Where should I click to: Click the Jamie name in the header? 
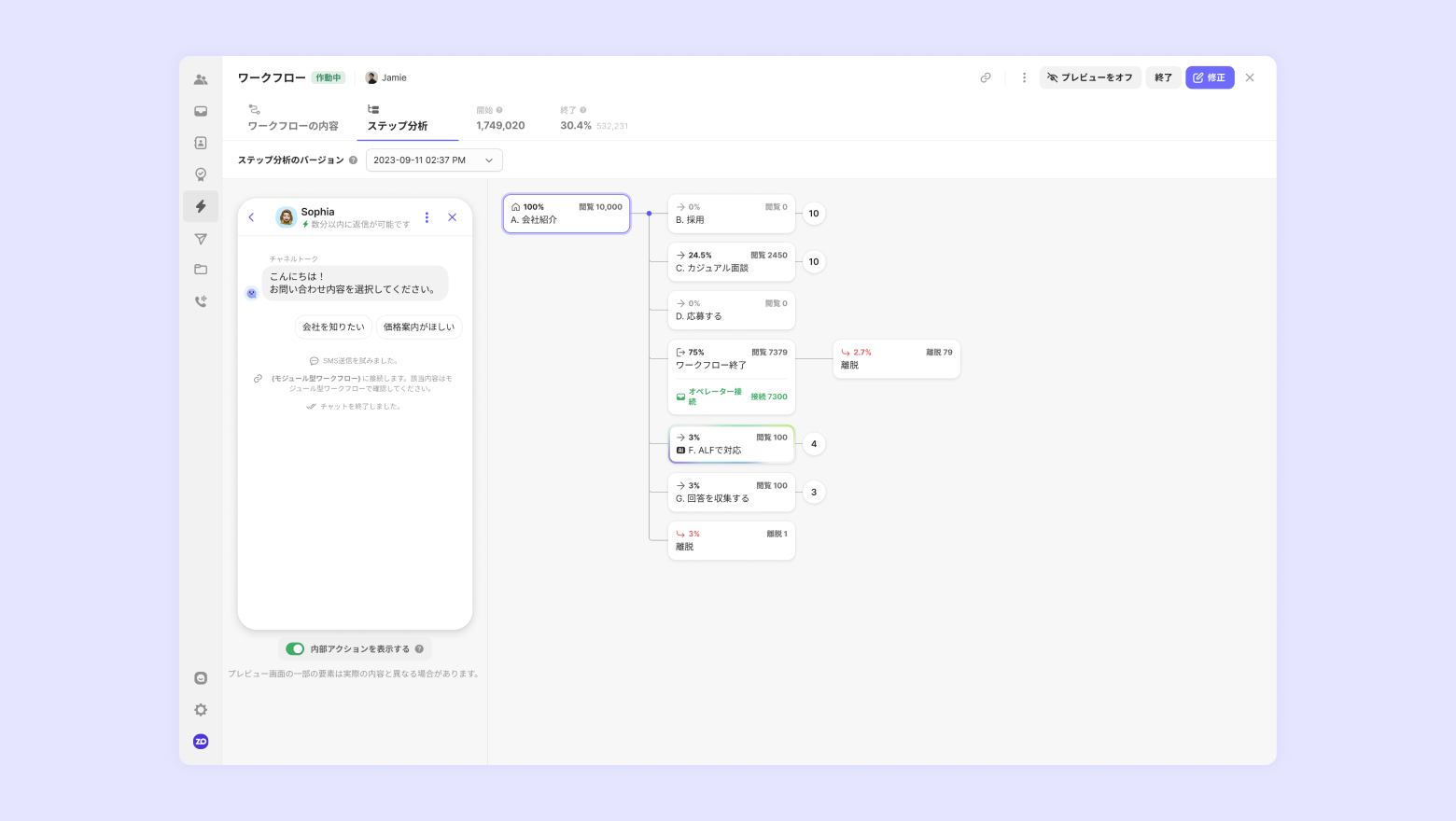tap(394, 77)
